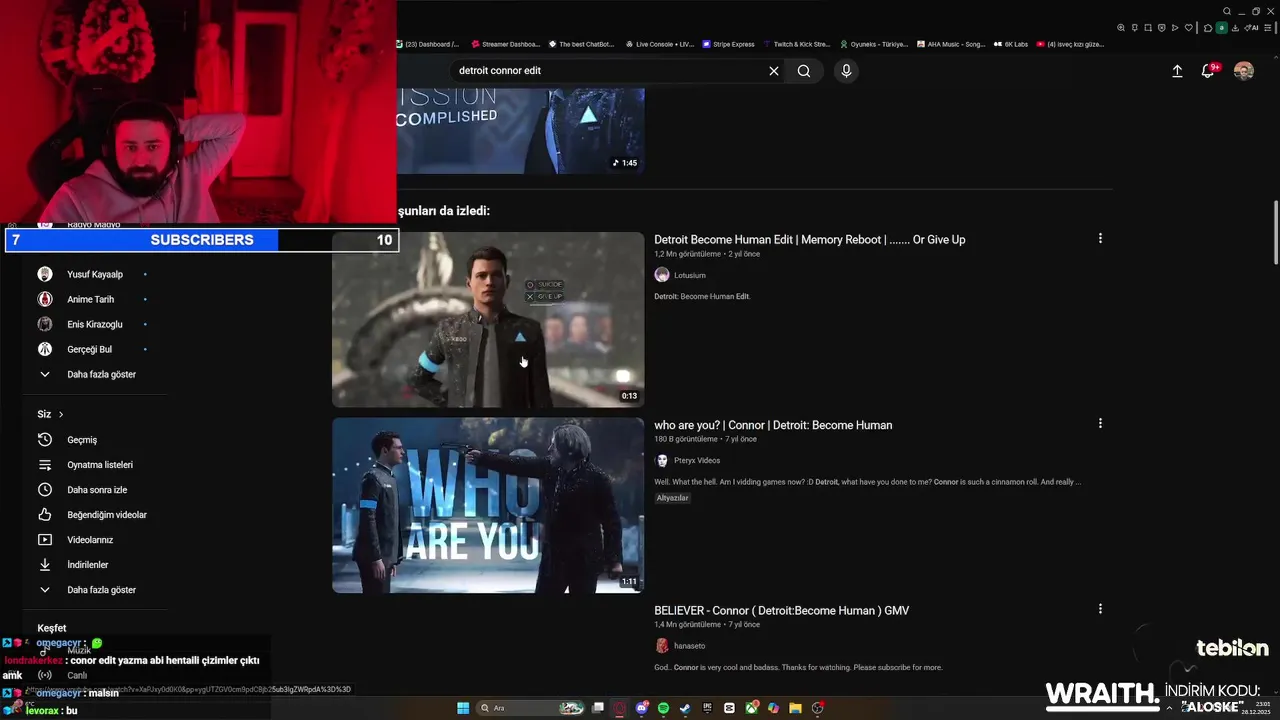Click the page vertical scrollbar thumb
The height and width of the screenshot is (720, 1280).
(x=1275, y=233)
